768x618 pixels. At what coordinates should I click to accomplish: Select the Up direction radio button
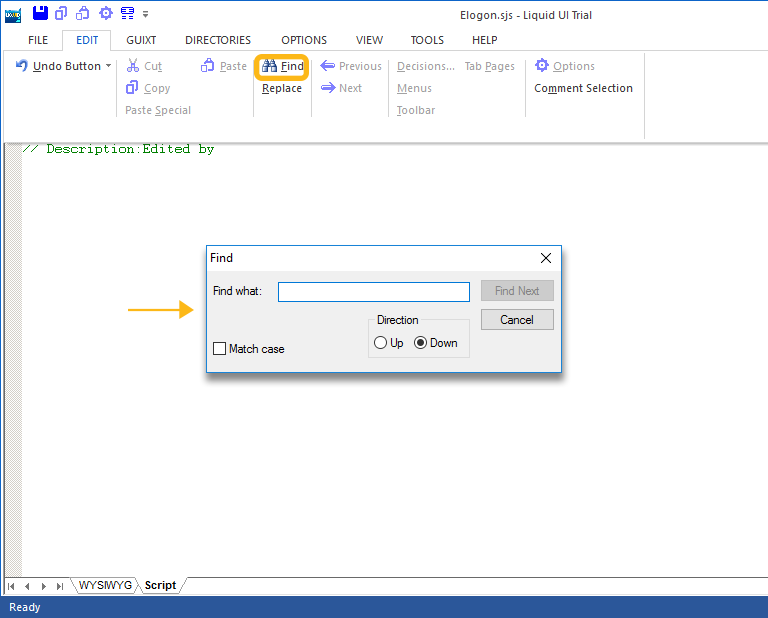[381, 343]
